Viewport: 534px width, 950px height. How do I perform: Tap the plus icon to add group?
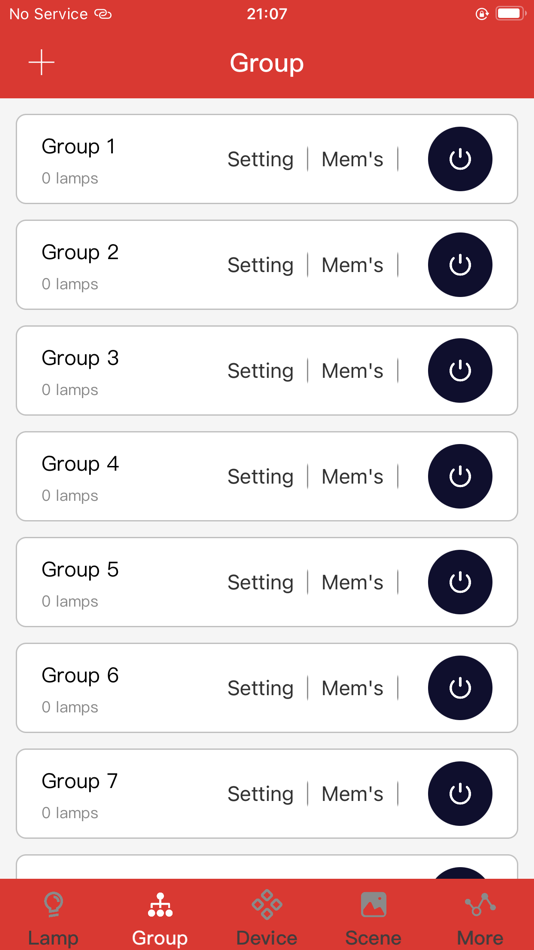41,62
